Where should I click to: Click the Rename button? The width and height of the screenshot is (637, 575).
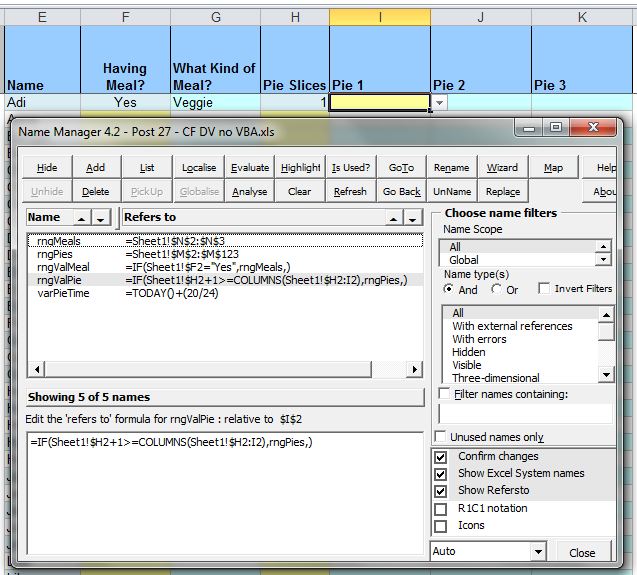click(x=452, y=167)
